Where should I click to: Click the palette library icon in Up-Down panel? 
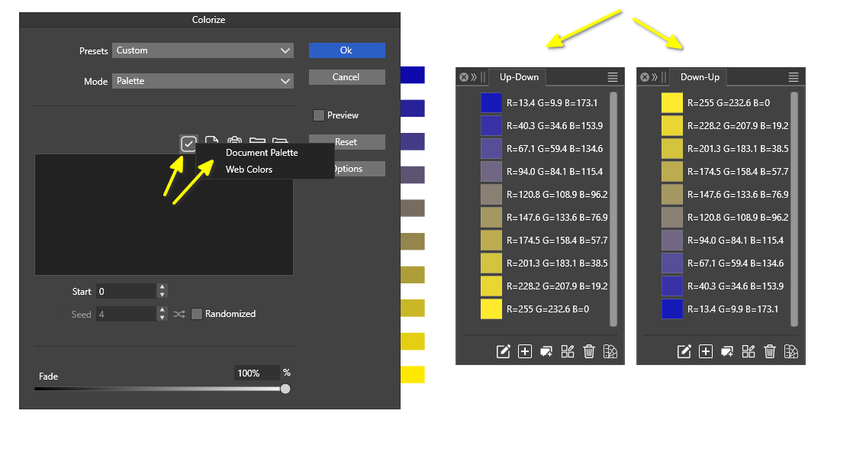pos(610,351)
